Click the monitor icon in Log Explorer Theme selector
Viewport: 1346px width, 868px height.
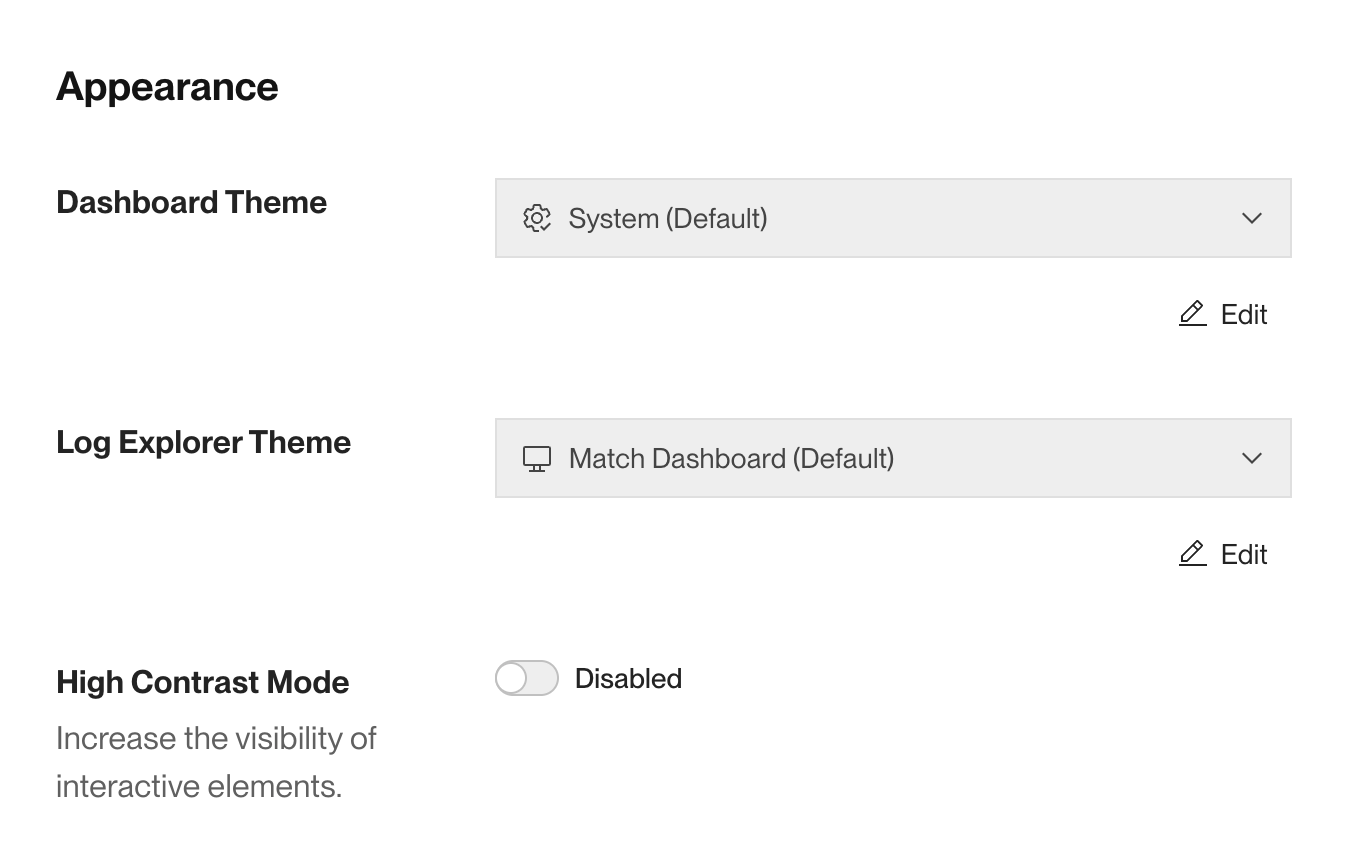537,458
